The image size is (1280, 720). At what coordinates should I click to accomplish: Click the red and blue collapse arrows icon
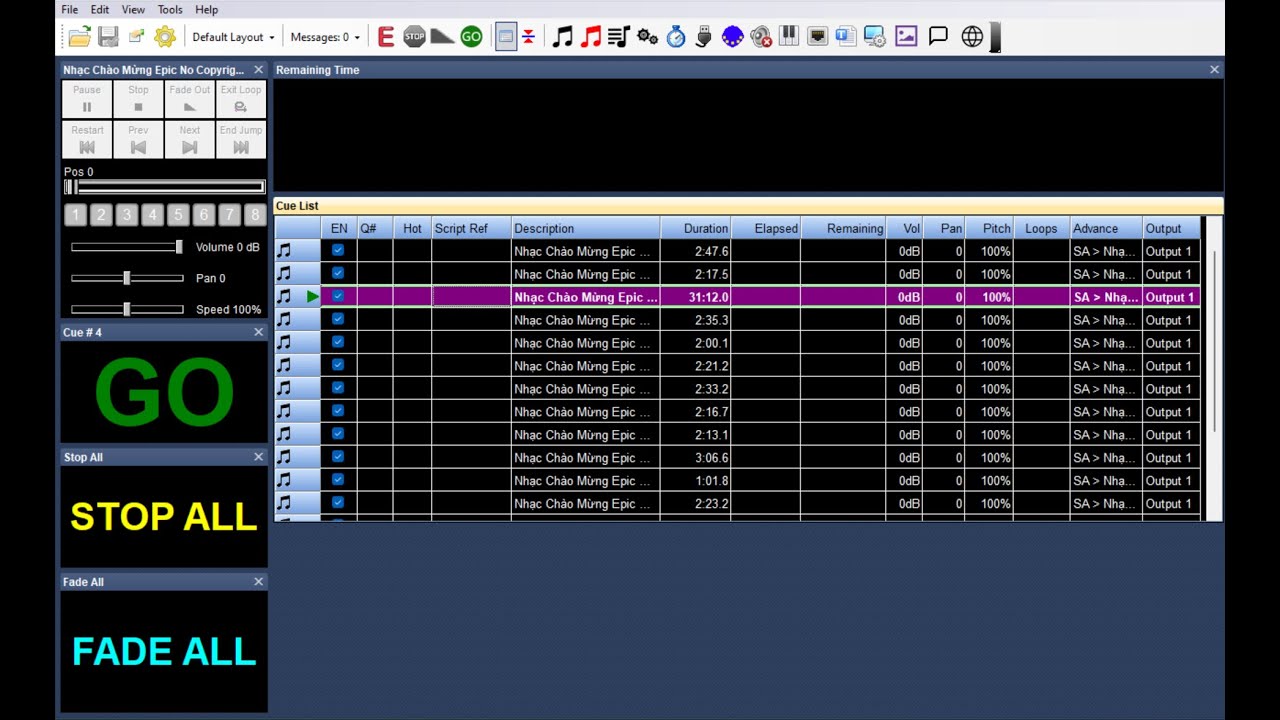(528, 37)
